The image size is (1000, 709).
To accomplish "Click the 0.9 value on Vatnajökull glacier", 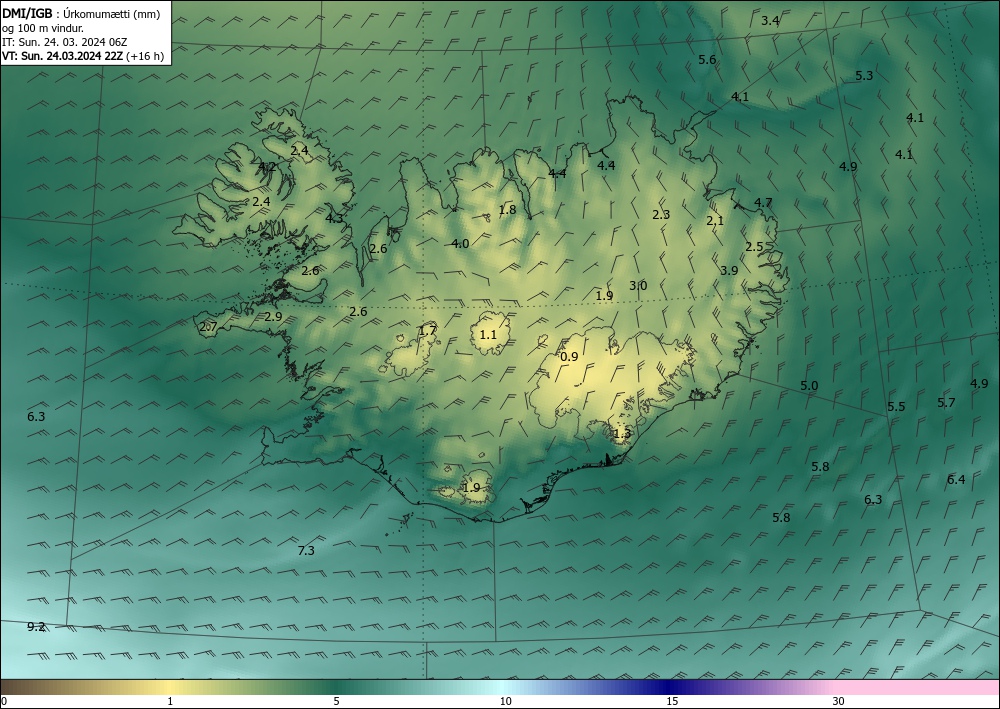I will [569, 356].
